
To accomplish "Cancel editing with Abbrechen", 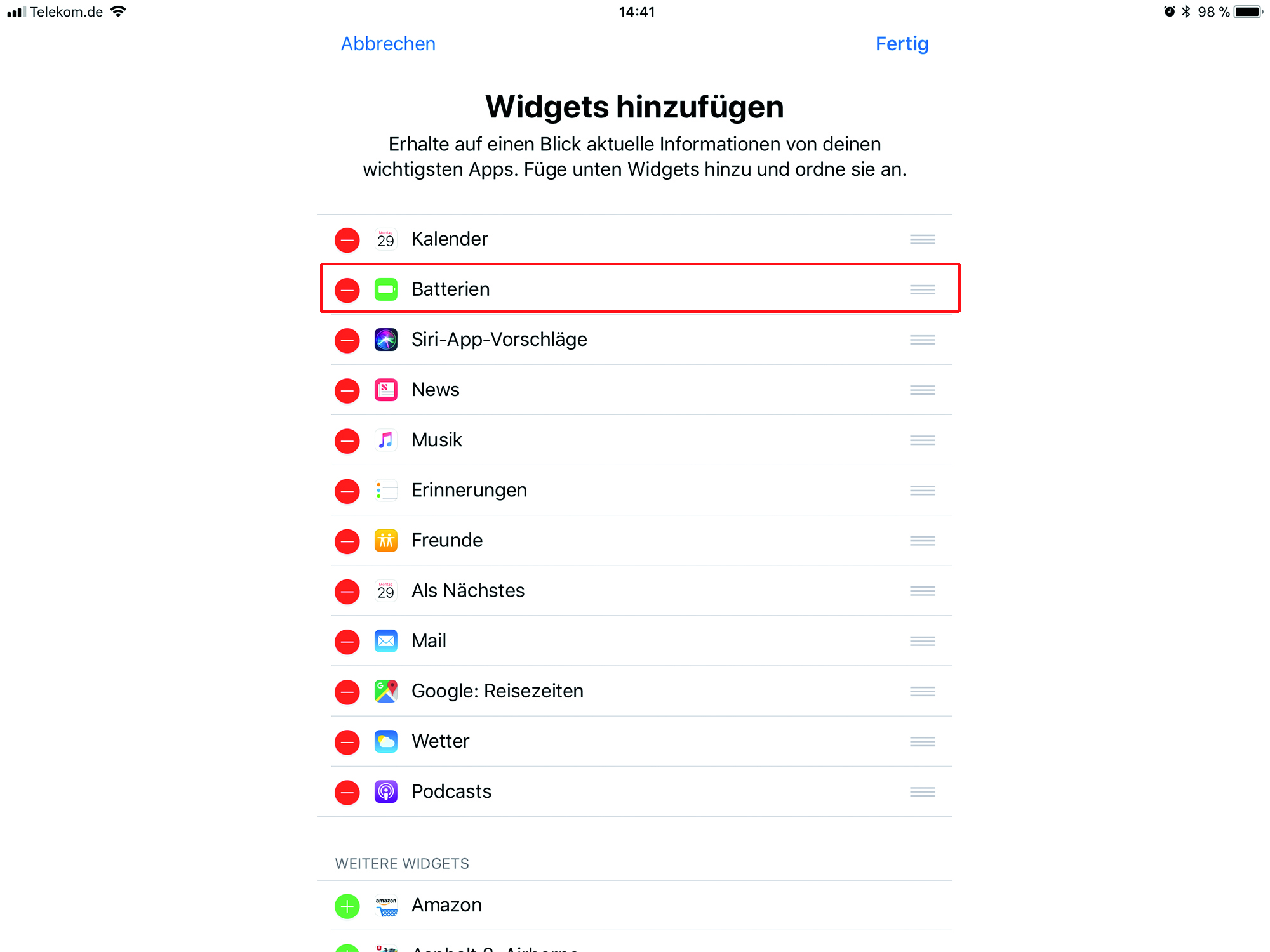I will 388,44.
